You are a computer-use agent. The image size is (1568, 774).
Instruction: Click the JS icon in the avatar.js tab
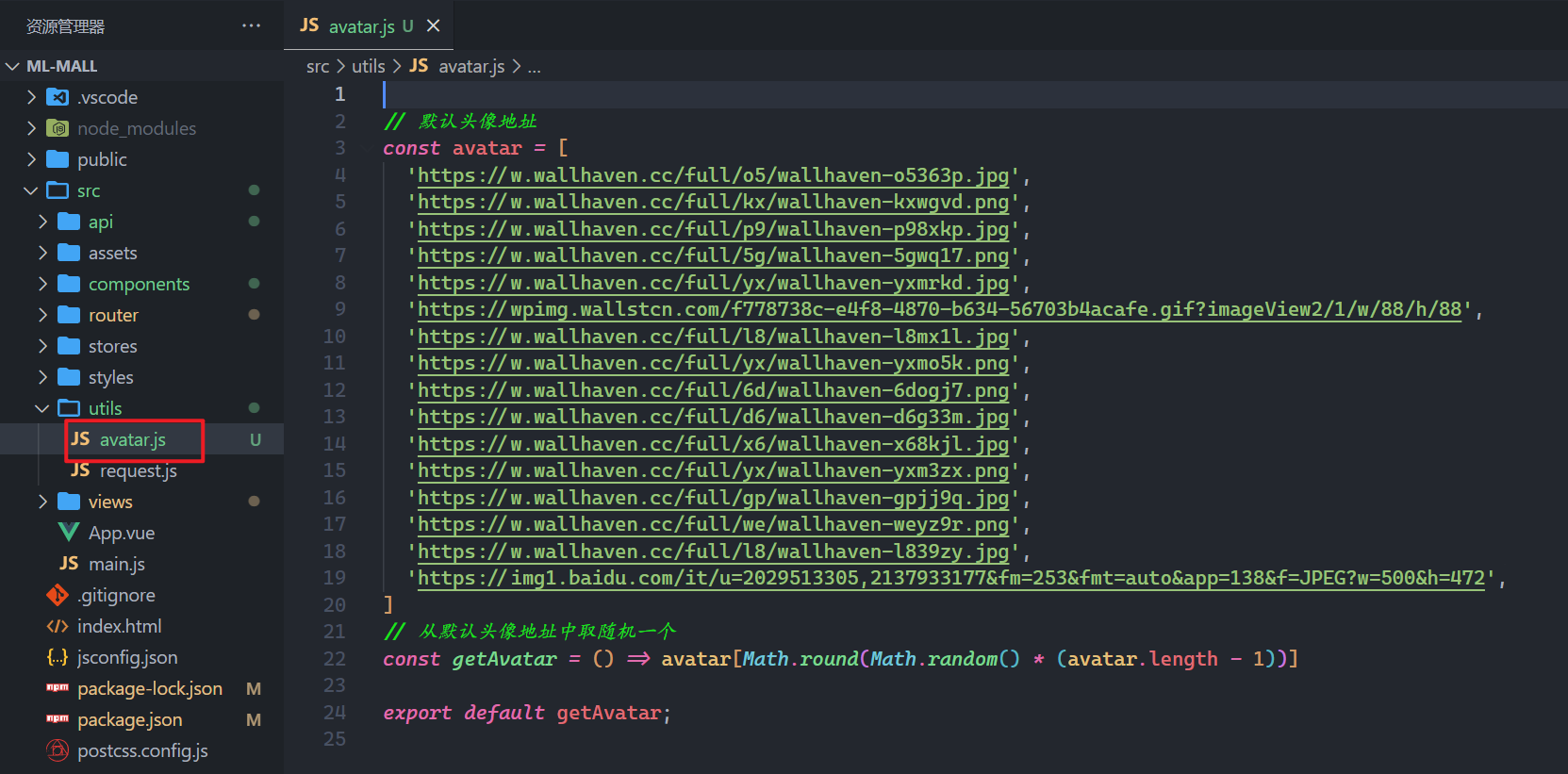(x=309, y=25)
